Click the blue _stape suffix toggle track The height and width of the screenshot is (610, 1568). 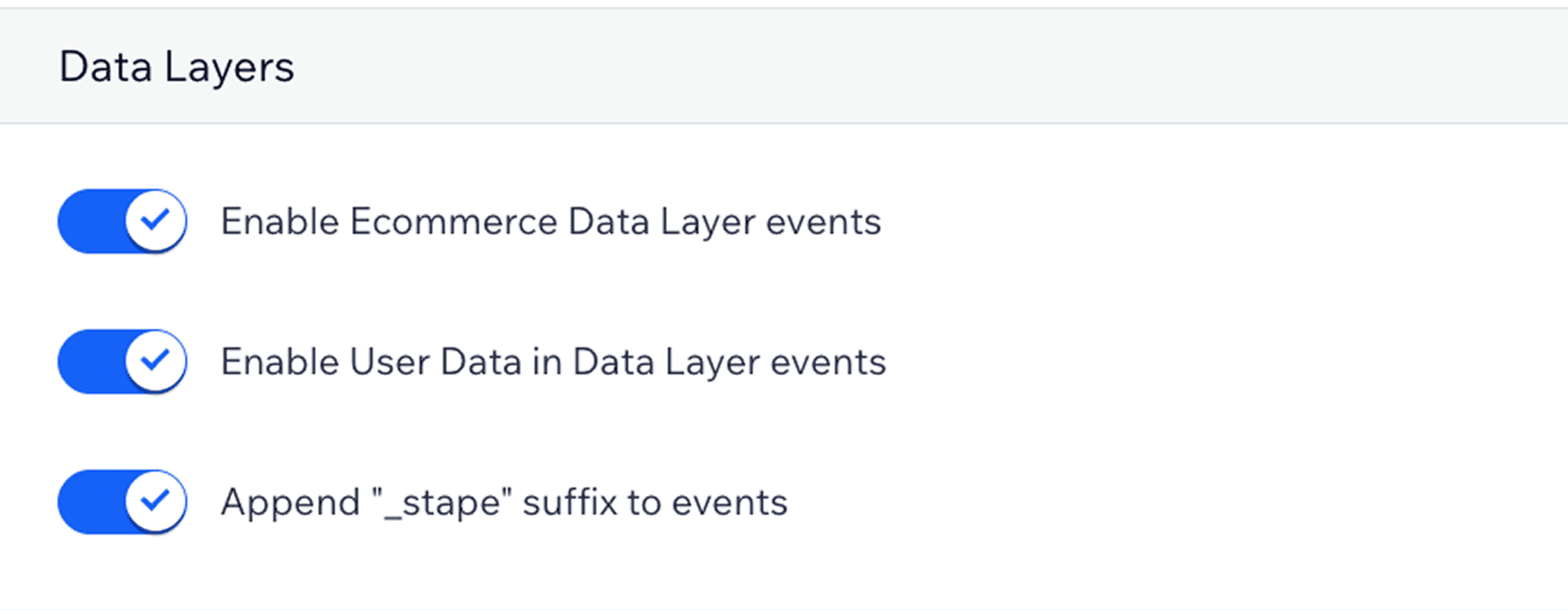tap(95, 502)
